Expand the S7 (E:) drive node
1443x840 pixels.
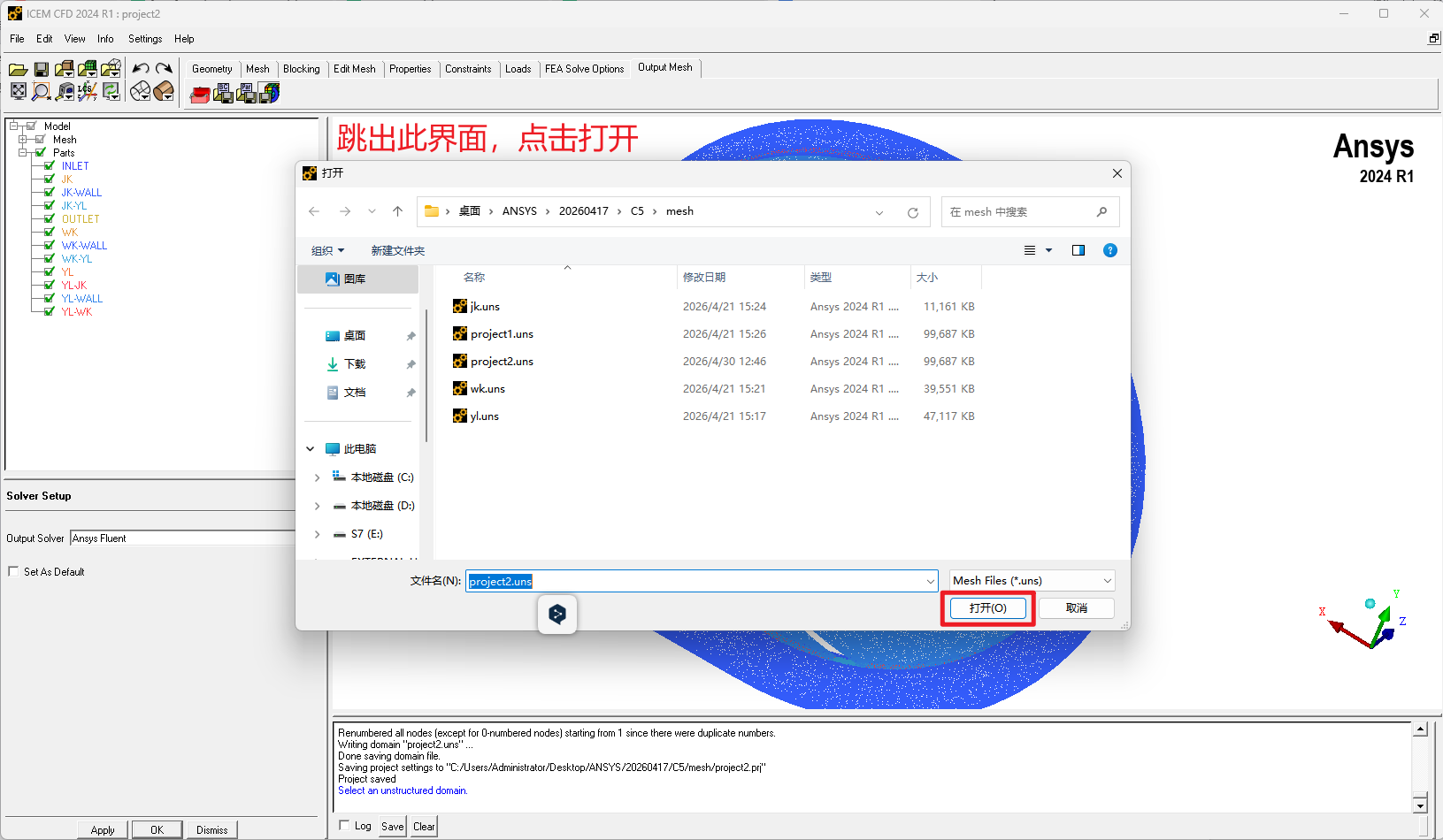click(318, 534)
